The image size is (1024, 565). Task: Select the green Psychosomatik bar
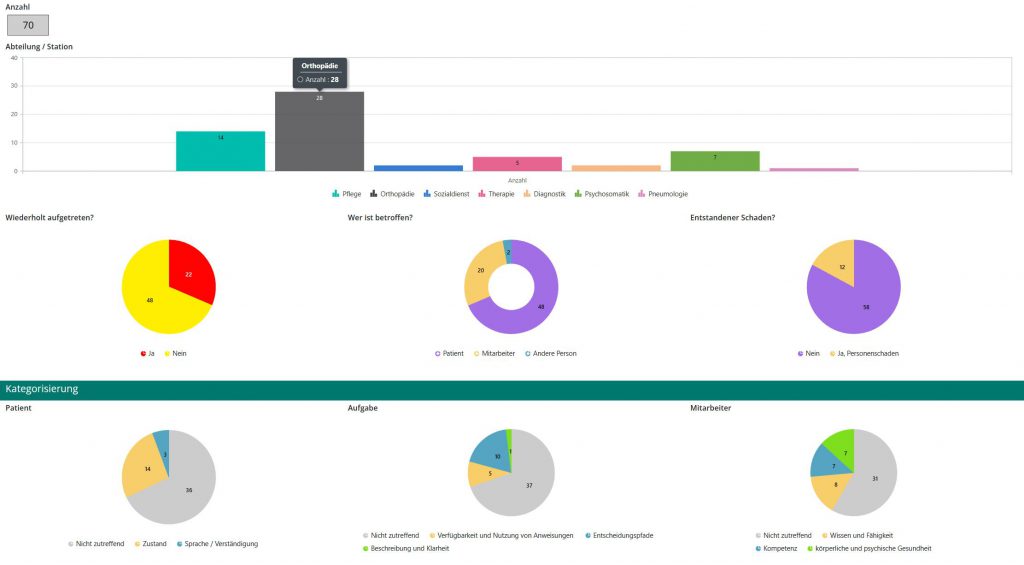(714, 161)
